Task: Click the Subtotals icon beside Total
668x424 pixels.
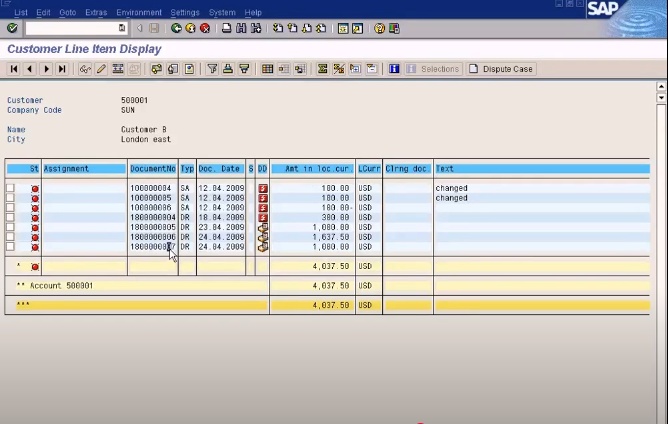Action: [x=339, y=69]
